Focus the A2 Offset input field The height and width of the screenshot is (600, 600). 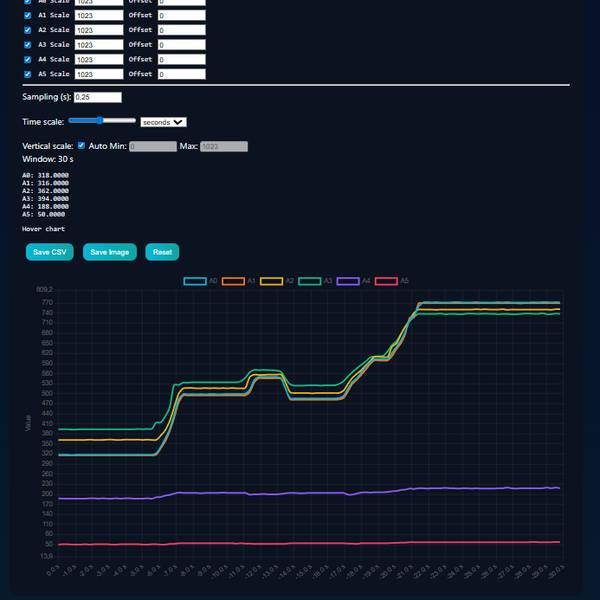click(x=182, y=30)
